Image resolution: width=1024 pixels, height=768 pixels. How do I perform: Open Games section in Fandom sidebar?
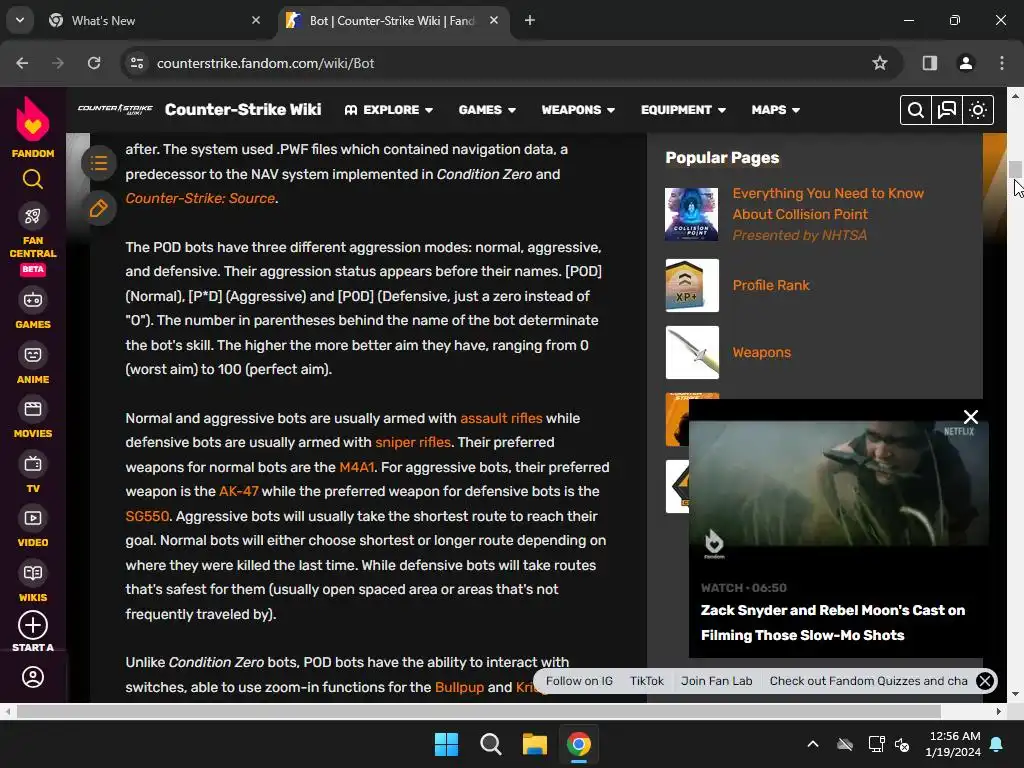click(33, 308)
